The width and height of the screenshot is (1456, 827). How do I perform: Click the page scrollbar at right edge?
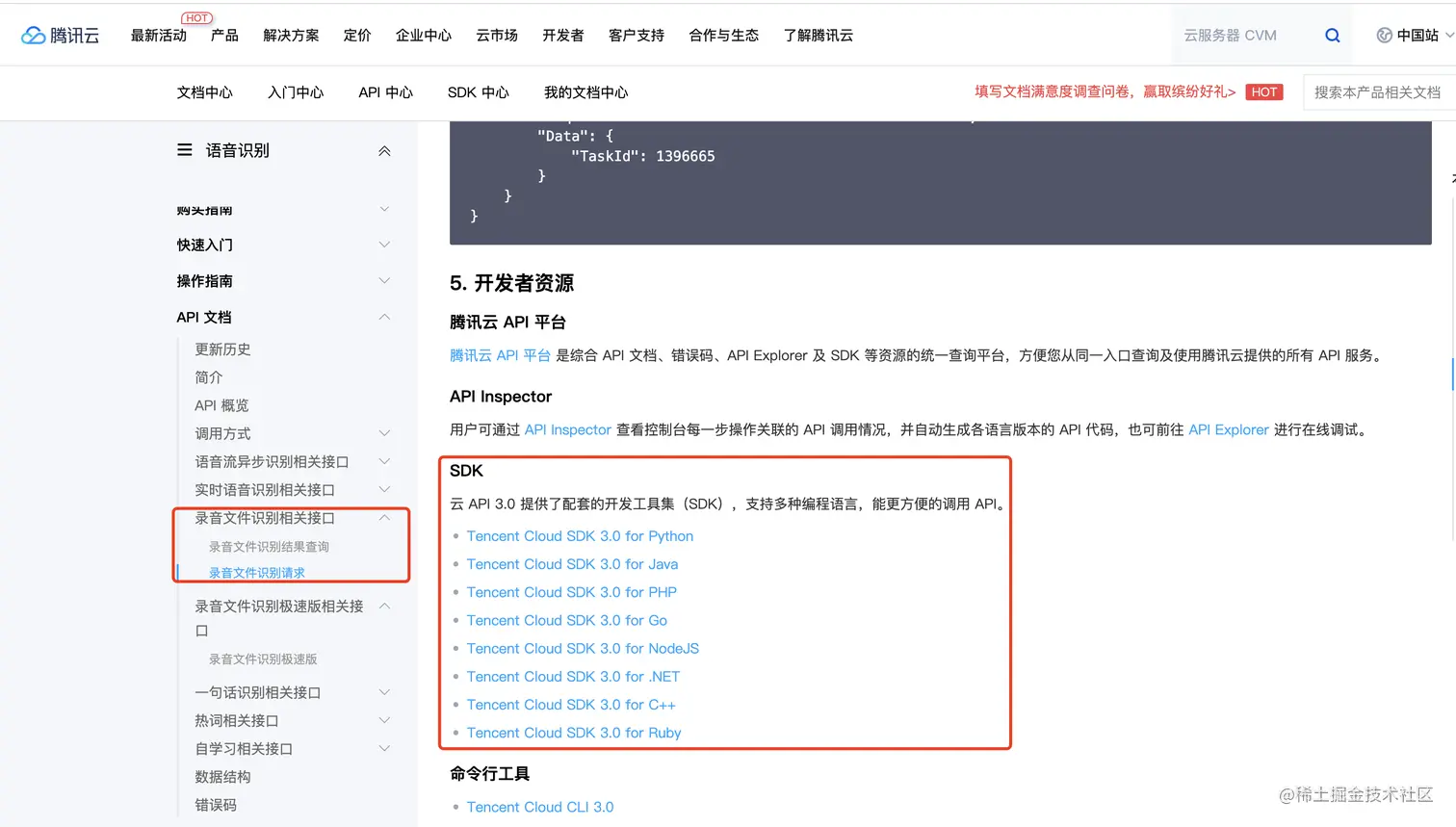pos(1452,374)
